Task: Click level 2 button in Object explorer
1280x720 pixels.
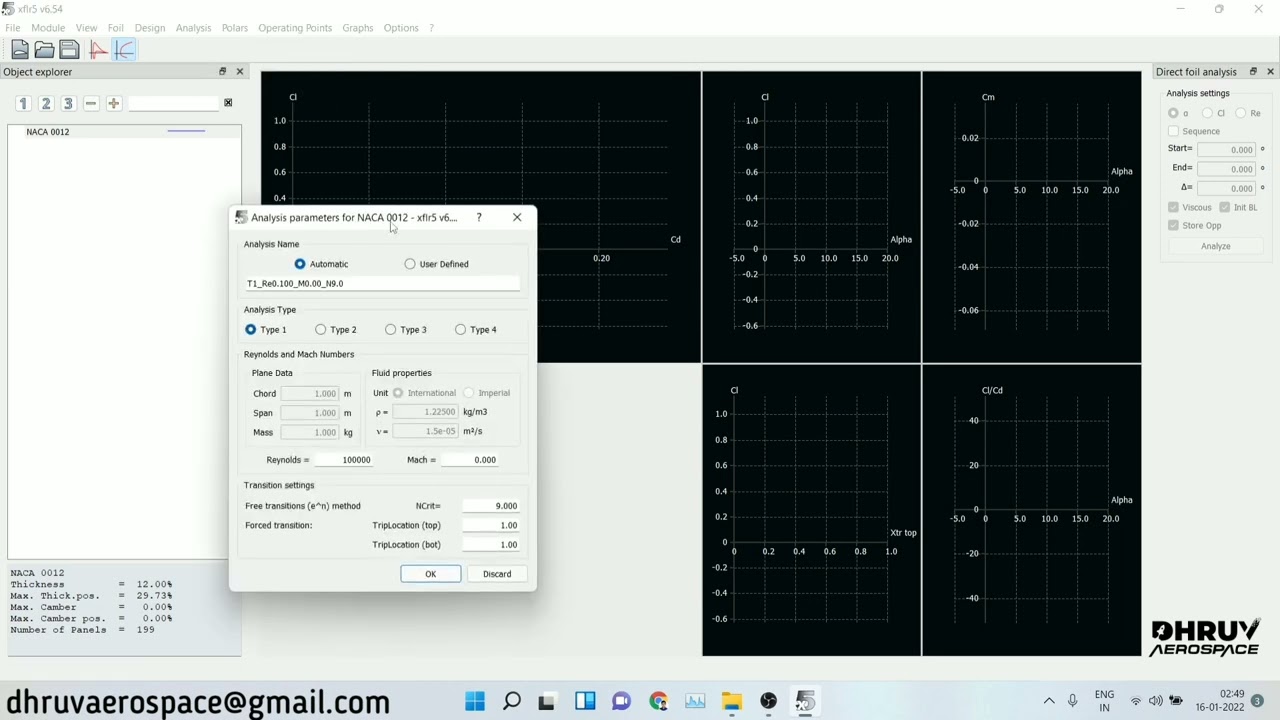Action: click(45, 103)
